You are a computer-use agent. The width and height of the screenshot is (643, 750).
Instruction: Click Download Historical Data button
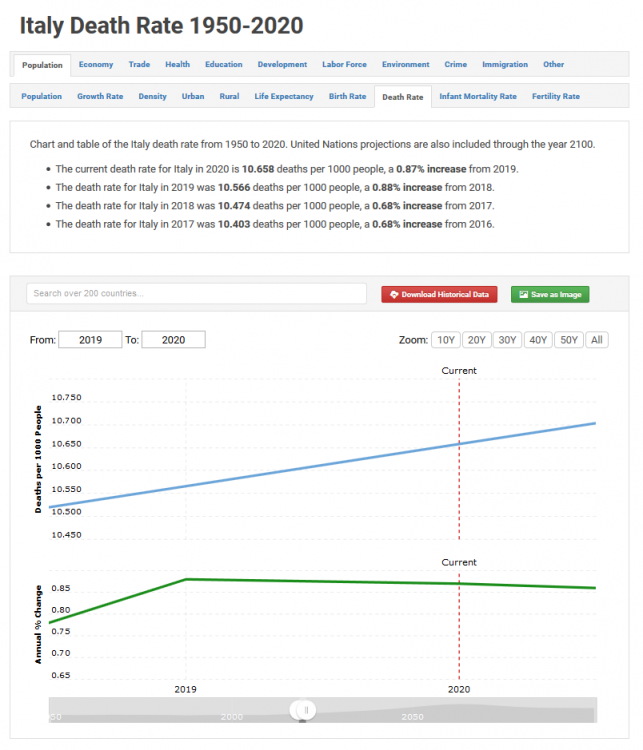(x=439, y=294)
